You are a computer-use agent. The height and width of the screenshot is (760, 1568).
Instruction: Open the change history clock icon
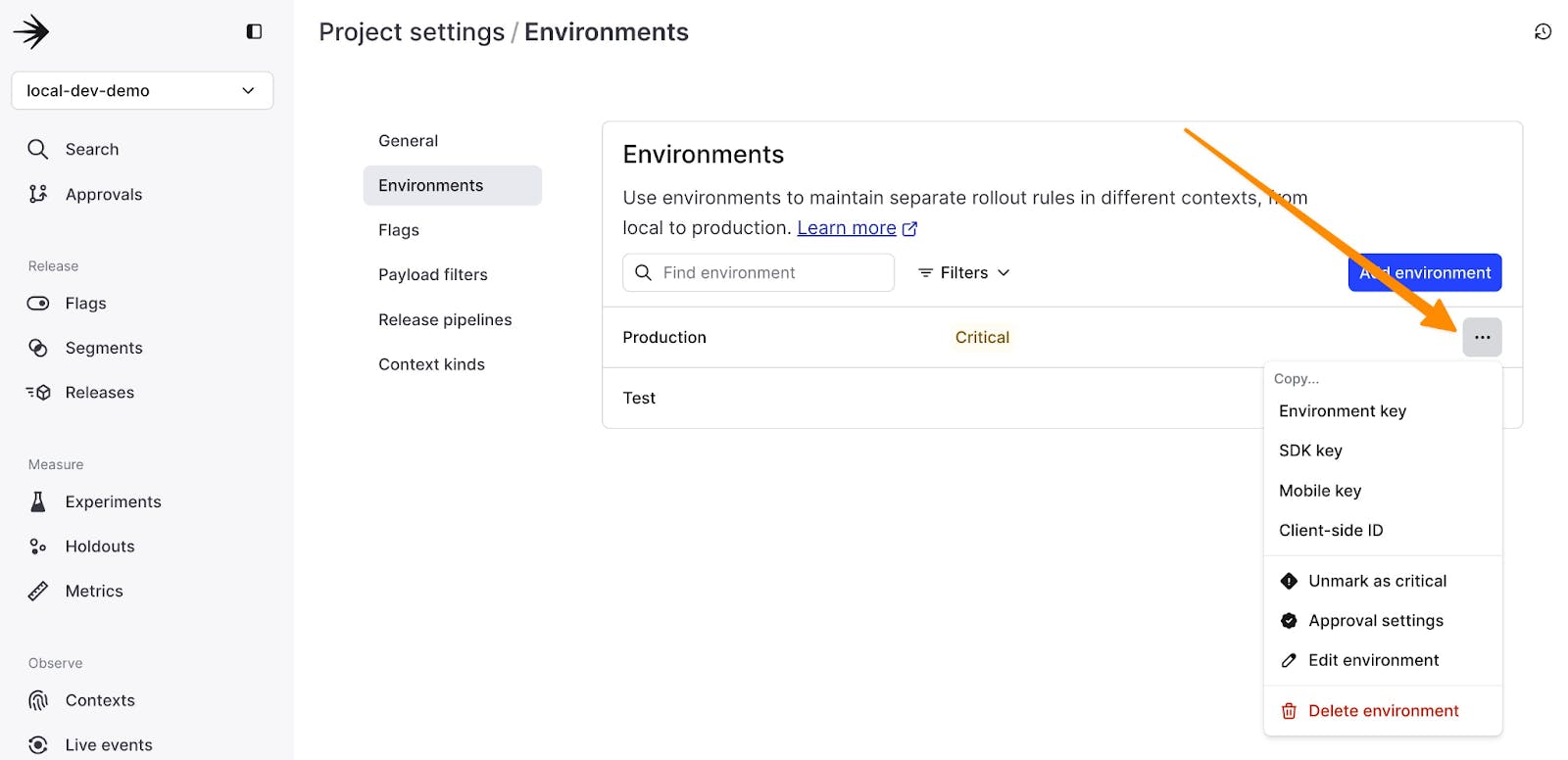pyautogui.click(x=1543, y=32)
